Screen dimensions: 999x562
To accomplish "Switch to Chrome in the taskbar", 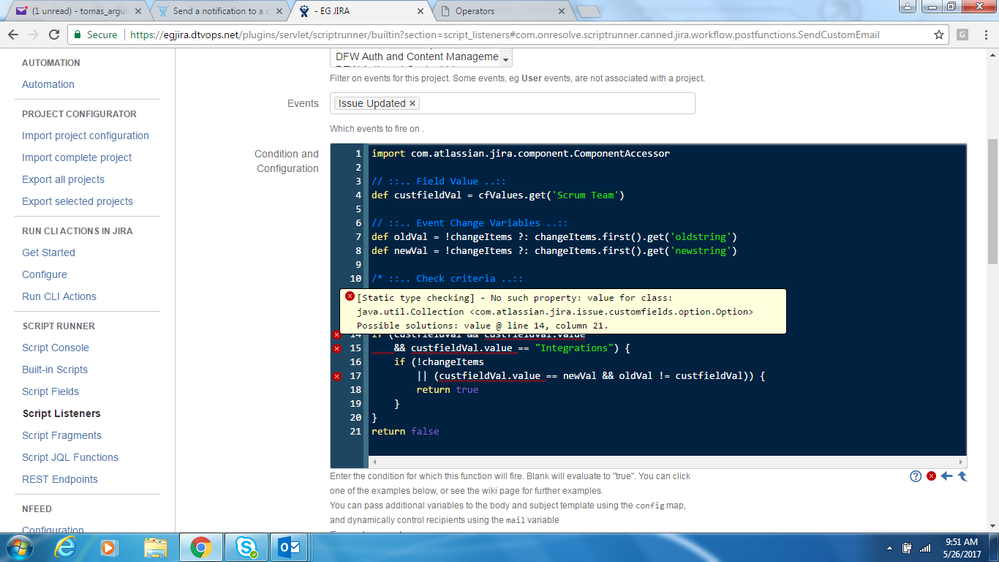I will 201,547.
